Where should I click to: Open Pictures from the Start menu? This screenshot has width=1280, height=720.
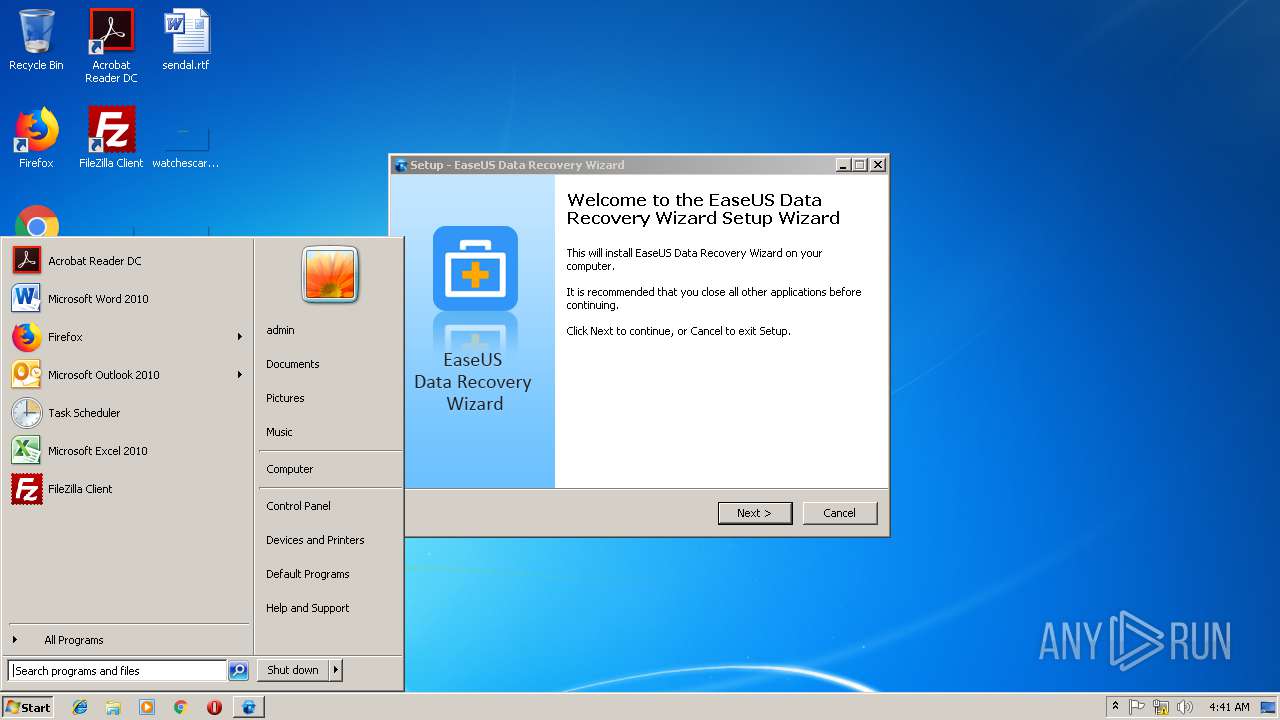pyautogui.click(x=285, y=398)
